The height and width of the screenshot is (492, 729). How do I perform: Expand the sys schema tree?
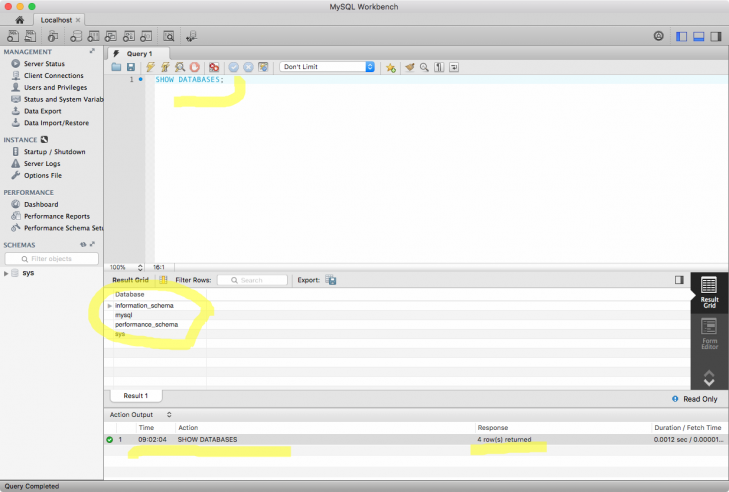click(x=6, y=273)
